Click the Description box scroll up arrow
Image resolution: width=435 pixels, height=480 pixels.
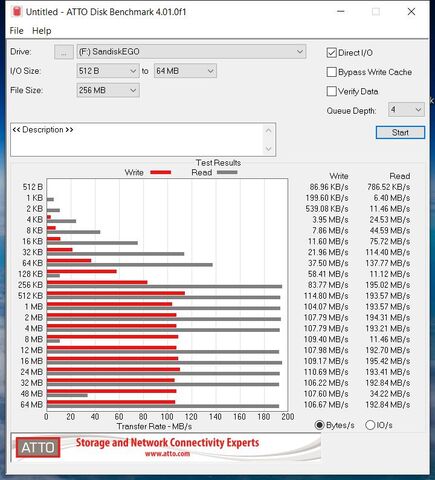coord(269,130)
